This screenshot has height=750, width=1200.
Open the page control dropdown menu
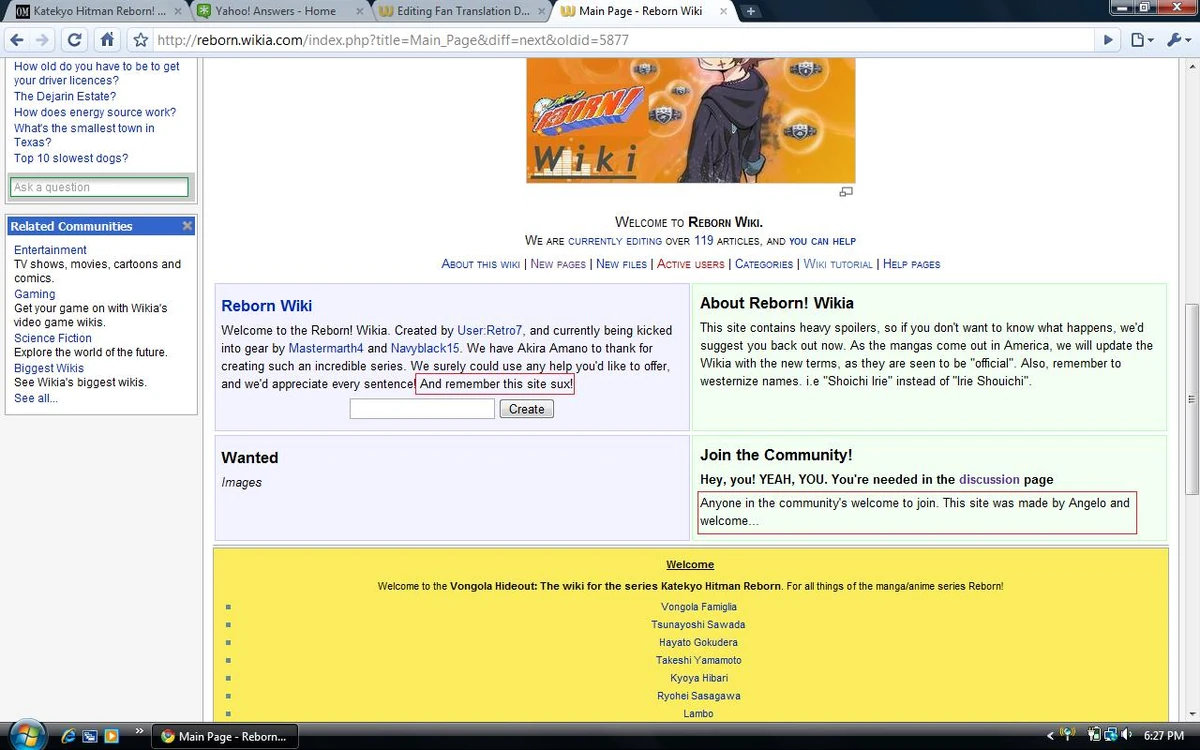click(1141, 41)
